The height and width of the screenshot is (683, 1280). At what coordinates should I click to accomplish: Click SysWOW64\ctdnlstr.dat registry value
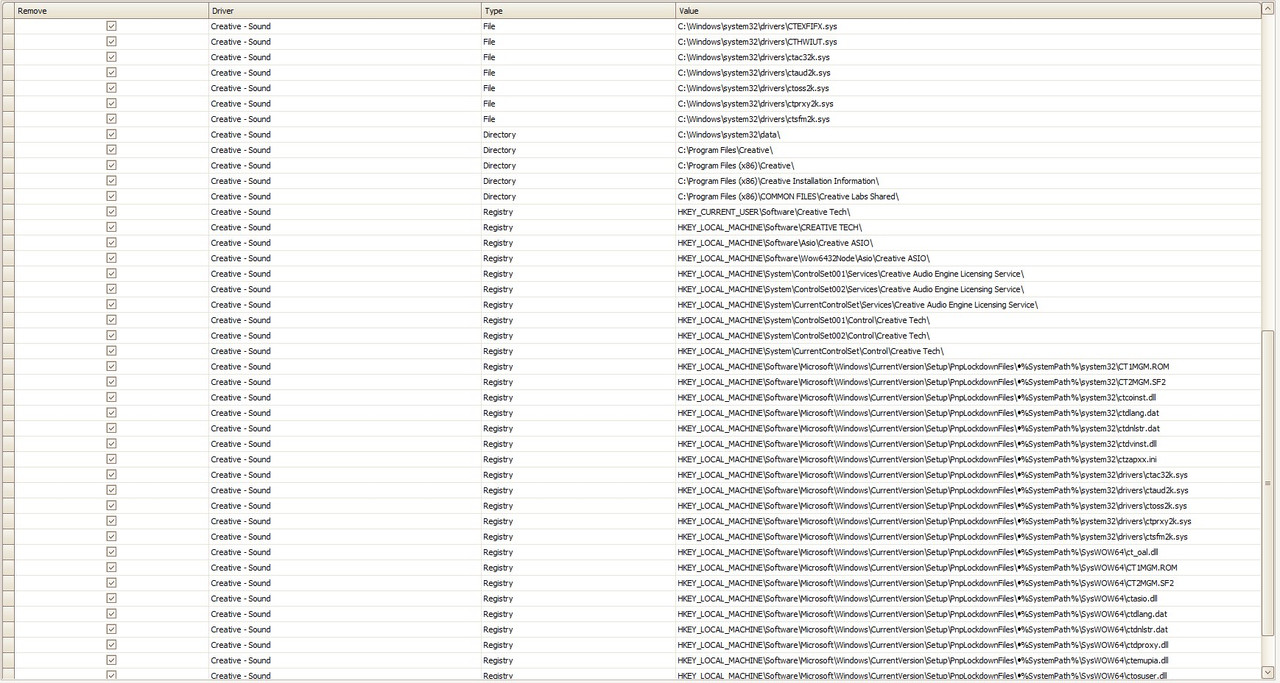(x=968, y=630)
